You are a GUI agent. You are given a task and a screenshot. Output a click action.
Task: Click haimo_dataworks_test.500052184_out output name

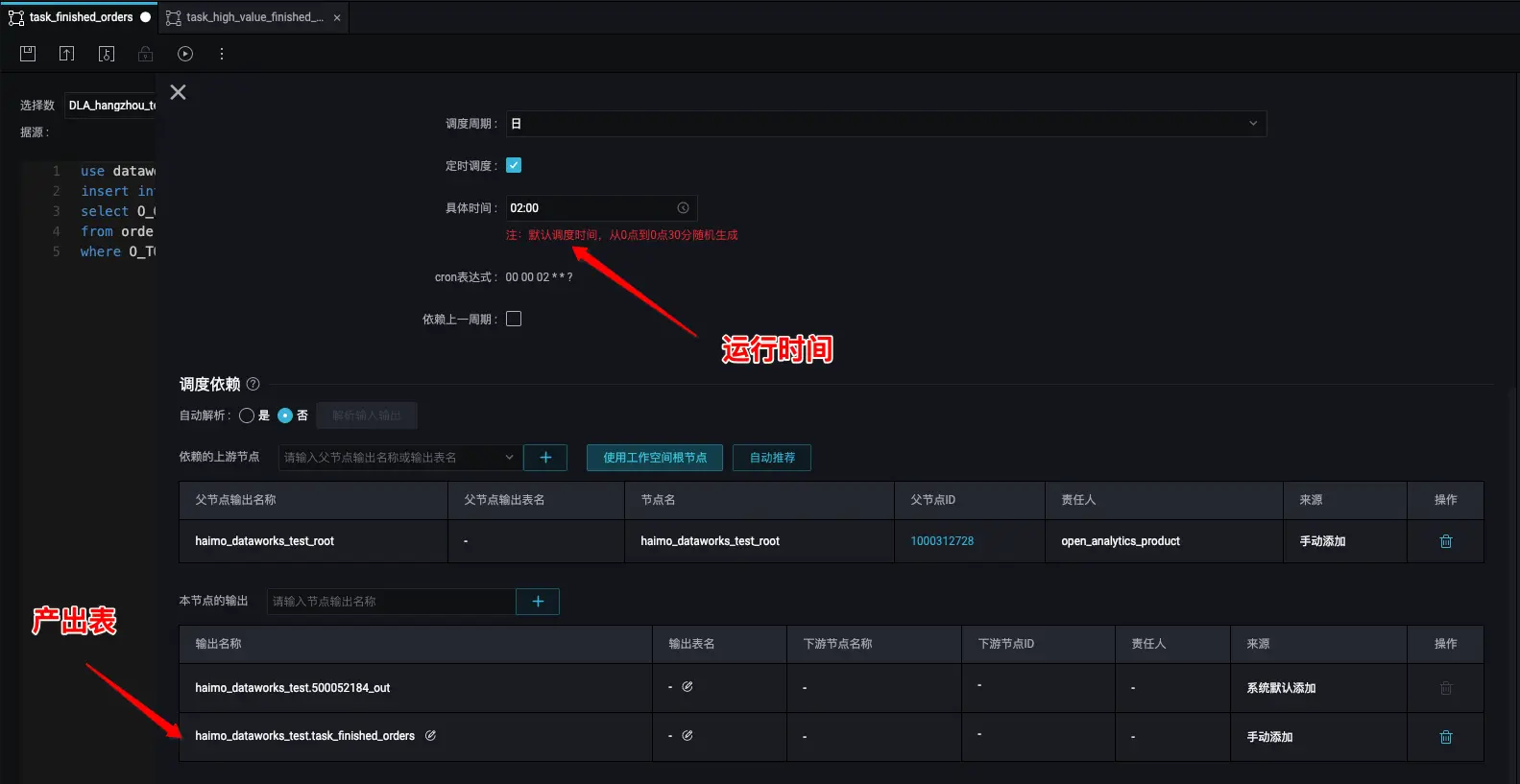293,688
